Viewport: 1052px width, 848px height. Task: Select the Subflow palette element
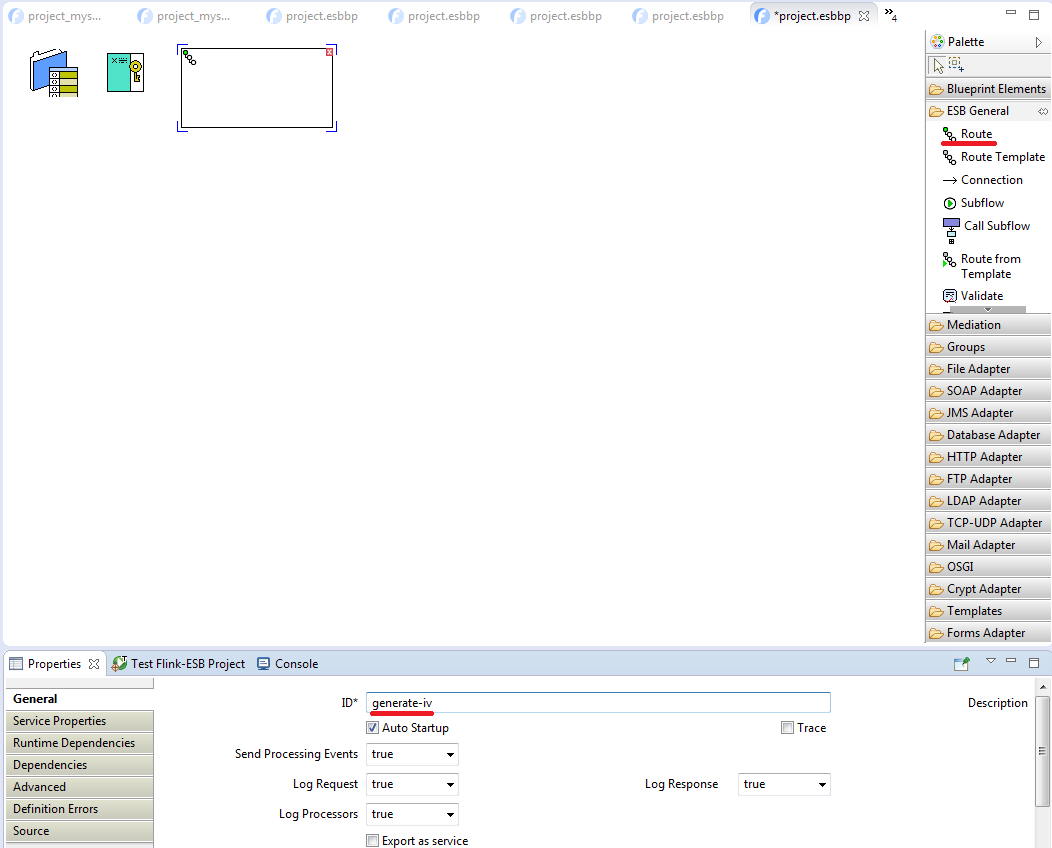point(981,203)
